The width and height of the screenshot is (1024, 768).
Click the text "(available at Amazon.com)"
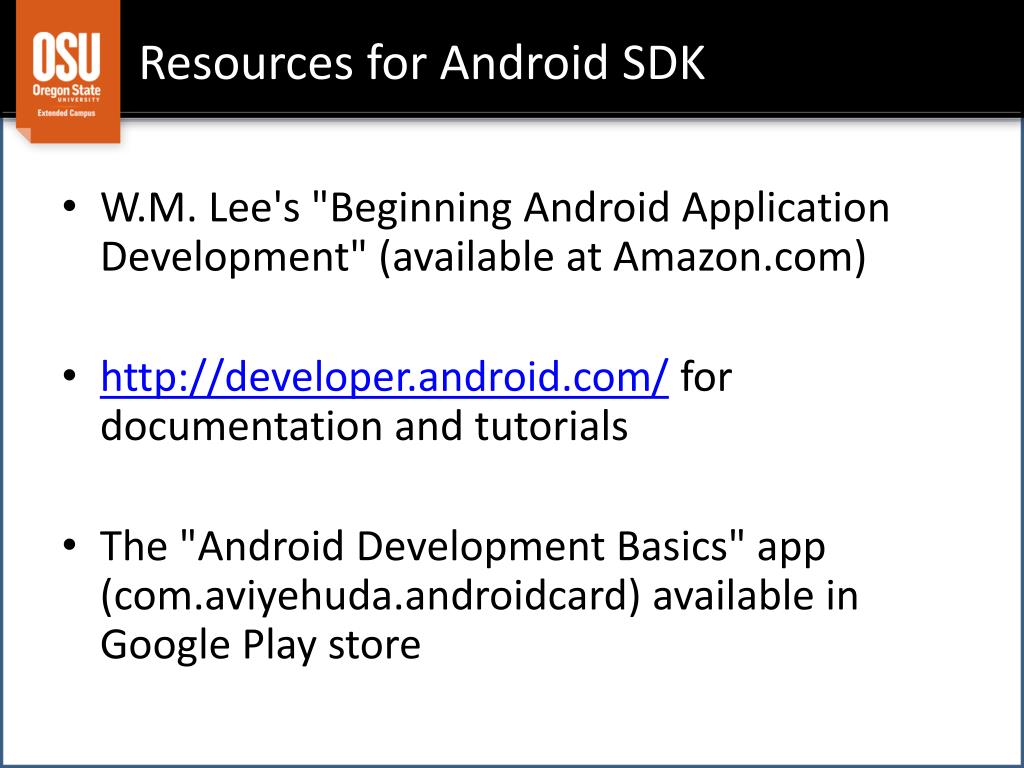(622, 257)
